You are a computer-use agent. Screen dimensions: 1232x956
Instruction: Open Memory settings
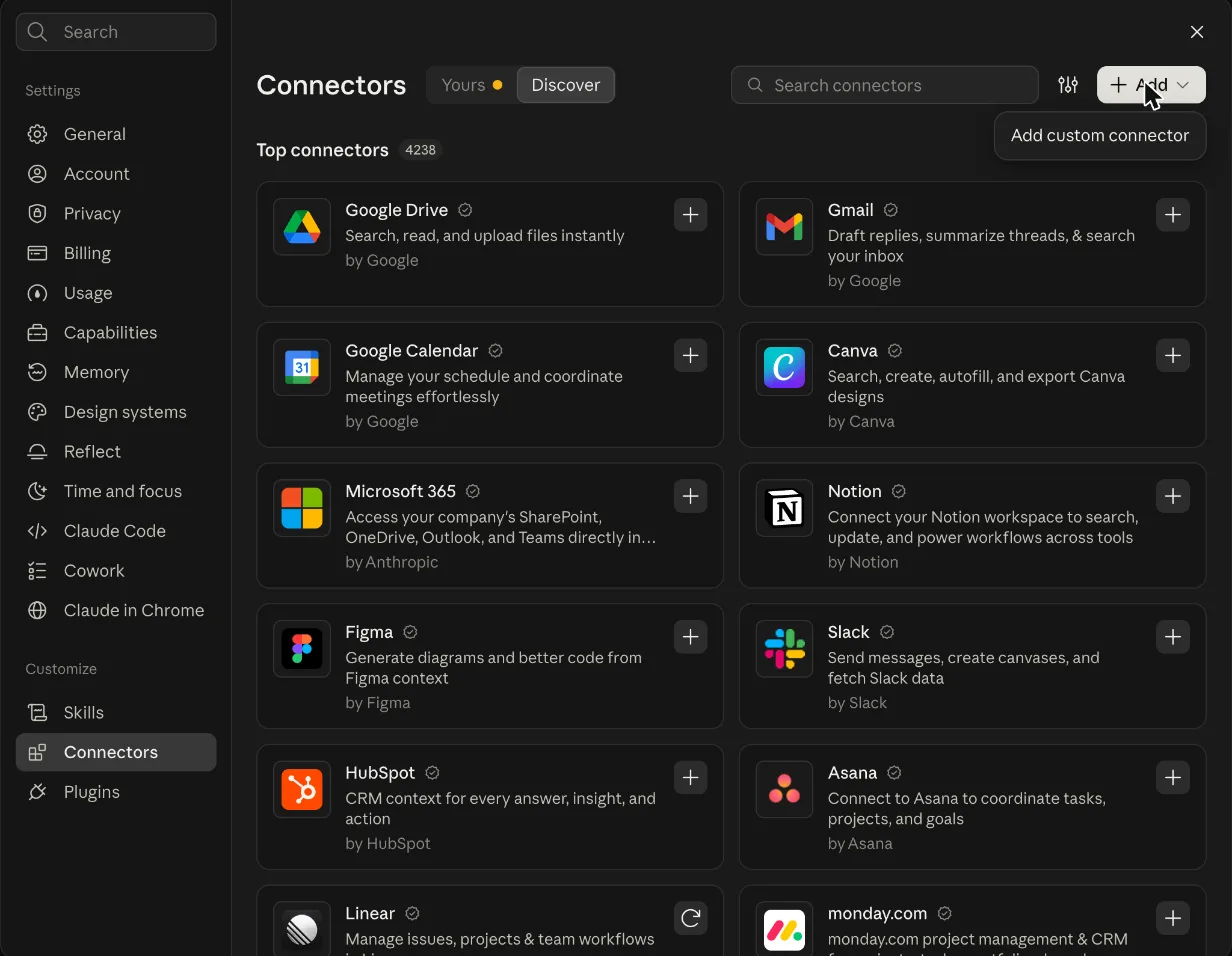116,372
